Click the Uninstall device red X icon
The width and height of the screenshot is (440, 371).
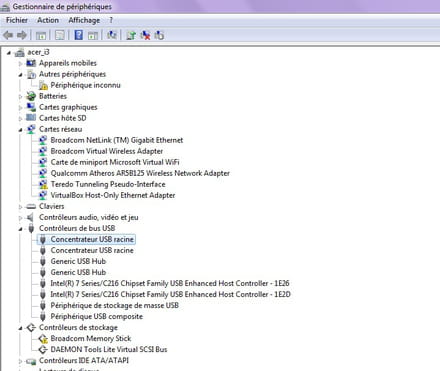pos(145,35)
